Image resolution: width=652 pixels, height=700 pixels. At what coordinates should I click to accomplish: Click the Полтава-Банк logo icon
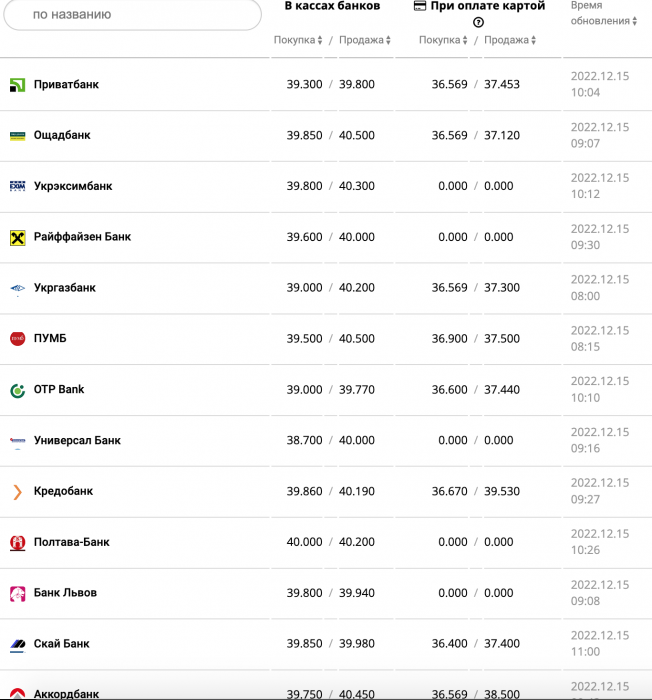pos(17,543)
